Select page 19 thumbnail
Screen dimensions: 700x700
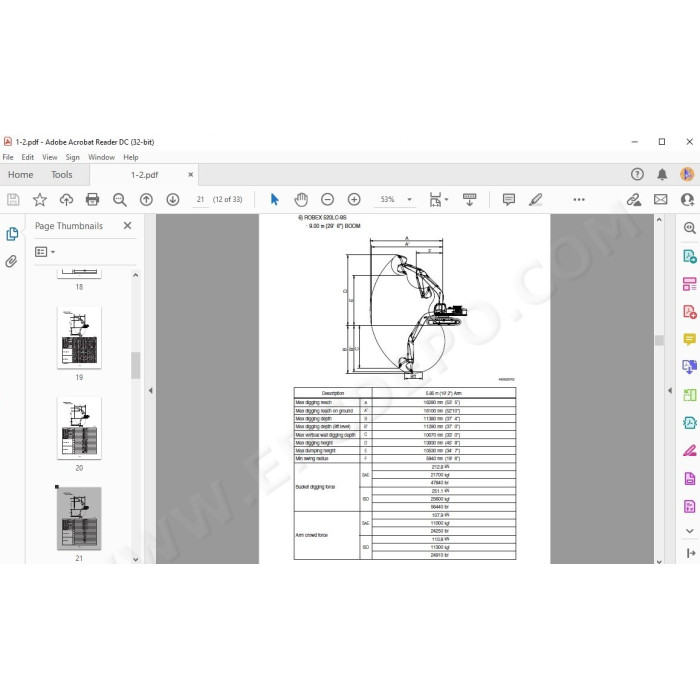[x=79, y=338]
